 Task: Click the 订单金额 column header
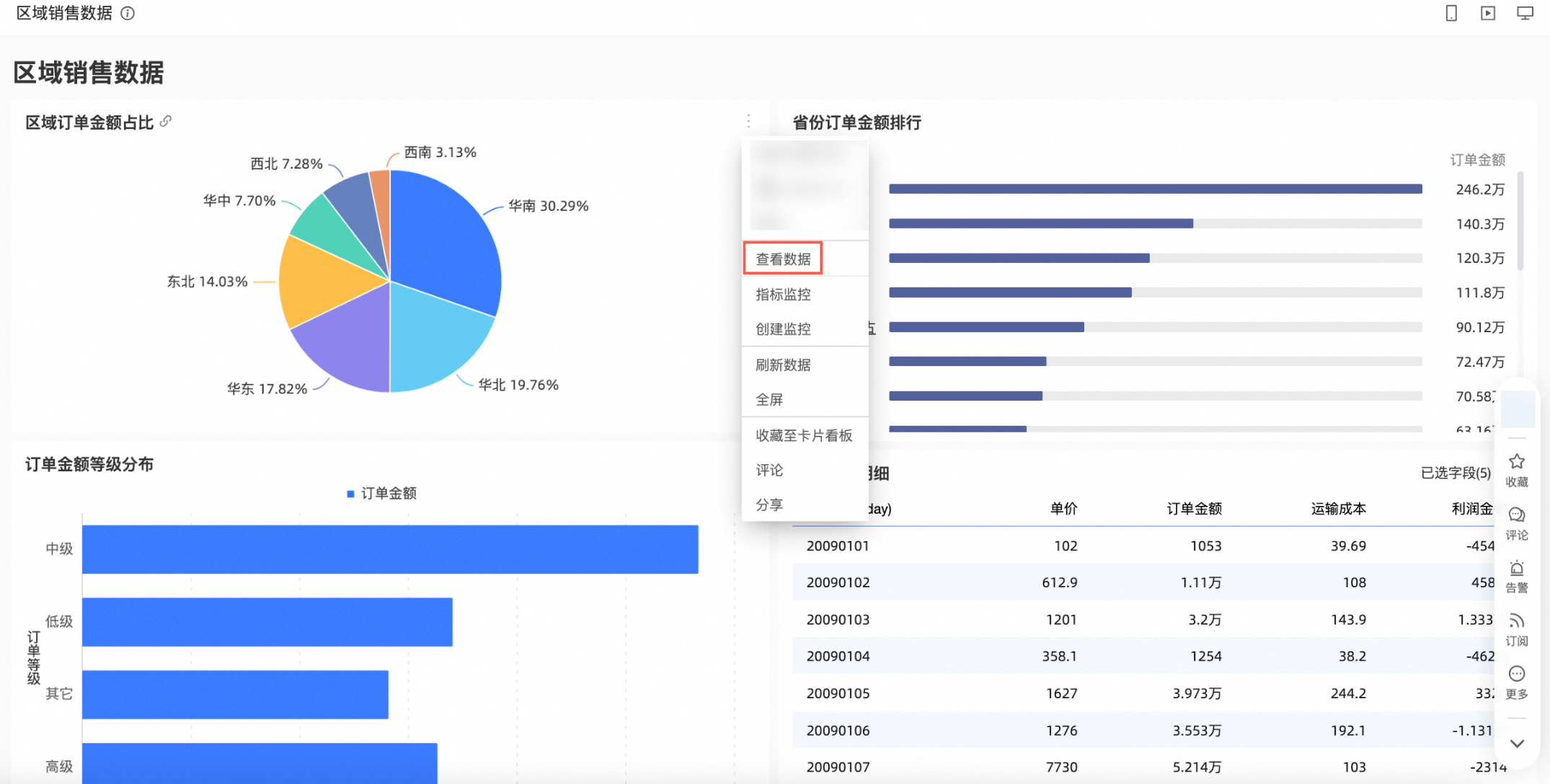click(x=1194, y=509)
